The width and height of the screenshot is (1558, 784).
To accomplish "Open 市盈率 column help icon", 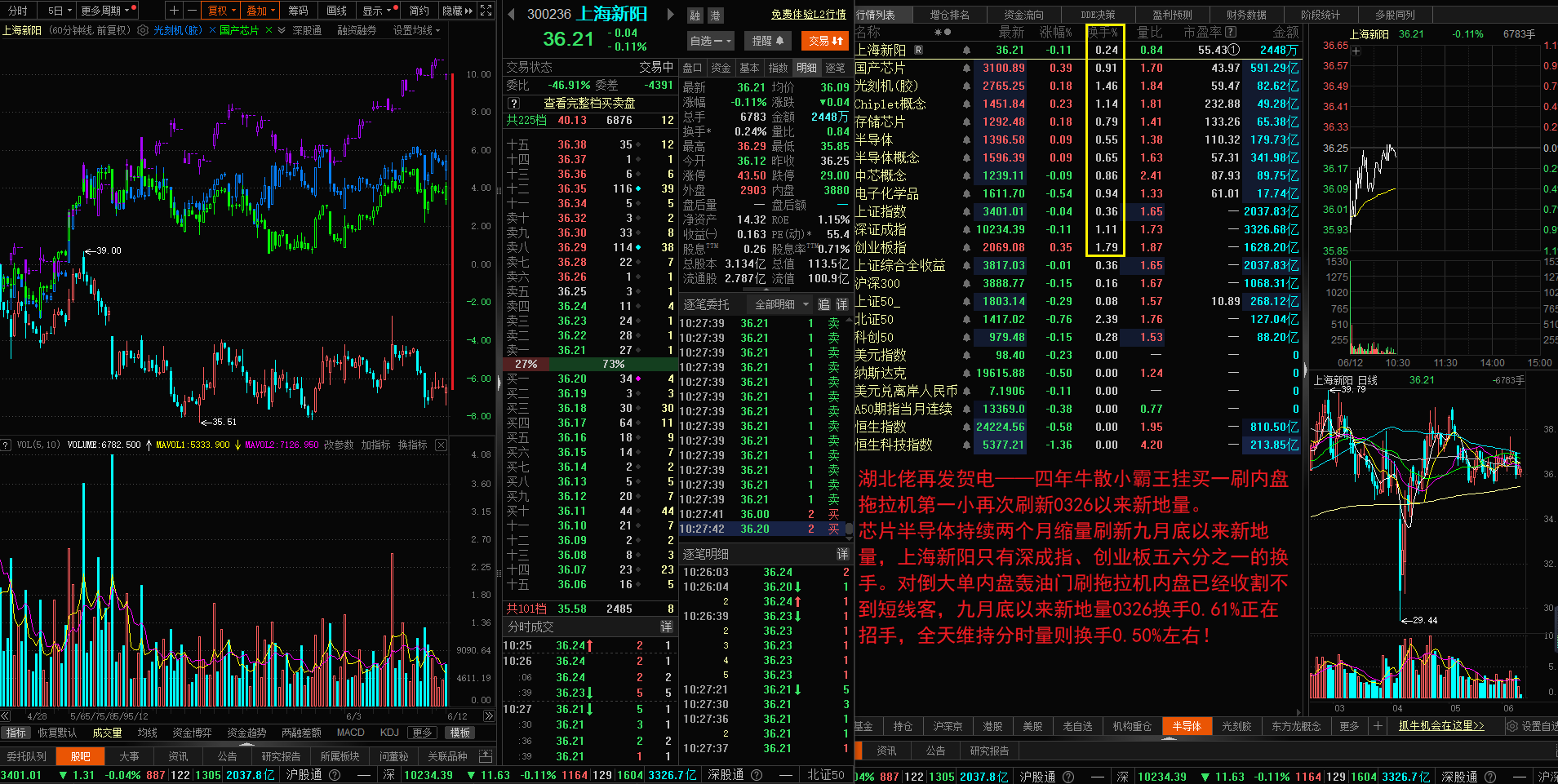I will [1231, 32].
